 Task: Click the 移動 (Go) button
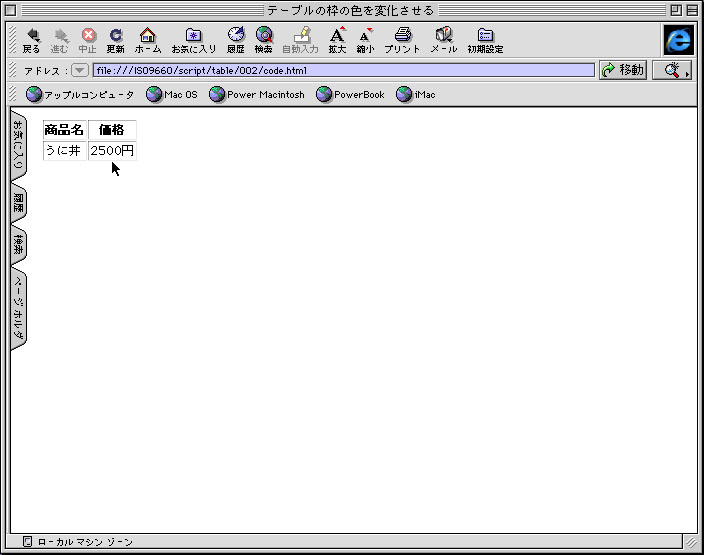point(623,70)
